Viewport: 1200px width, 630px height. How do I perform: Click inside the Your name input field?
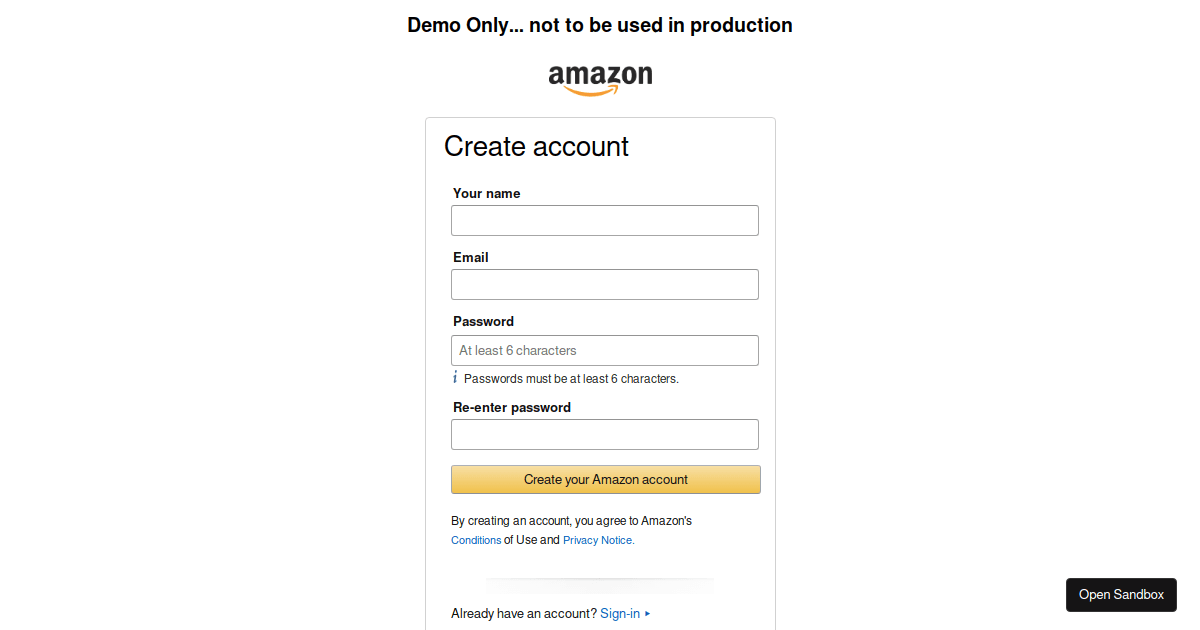tap(604, 220)
